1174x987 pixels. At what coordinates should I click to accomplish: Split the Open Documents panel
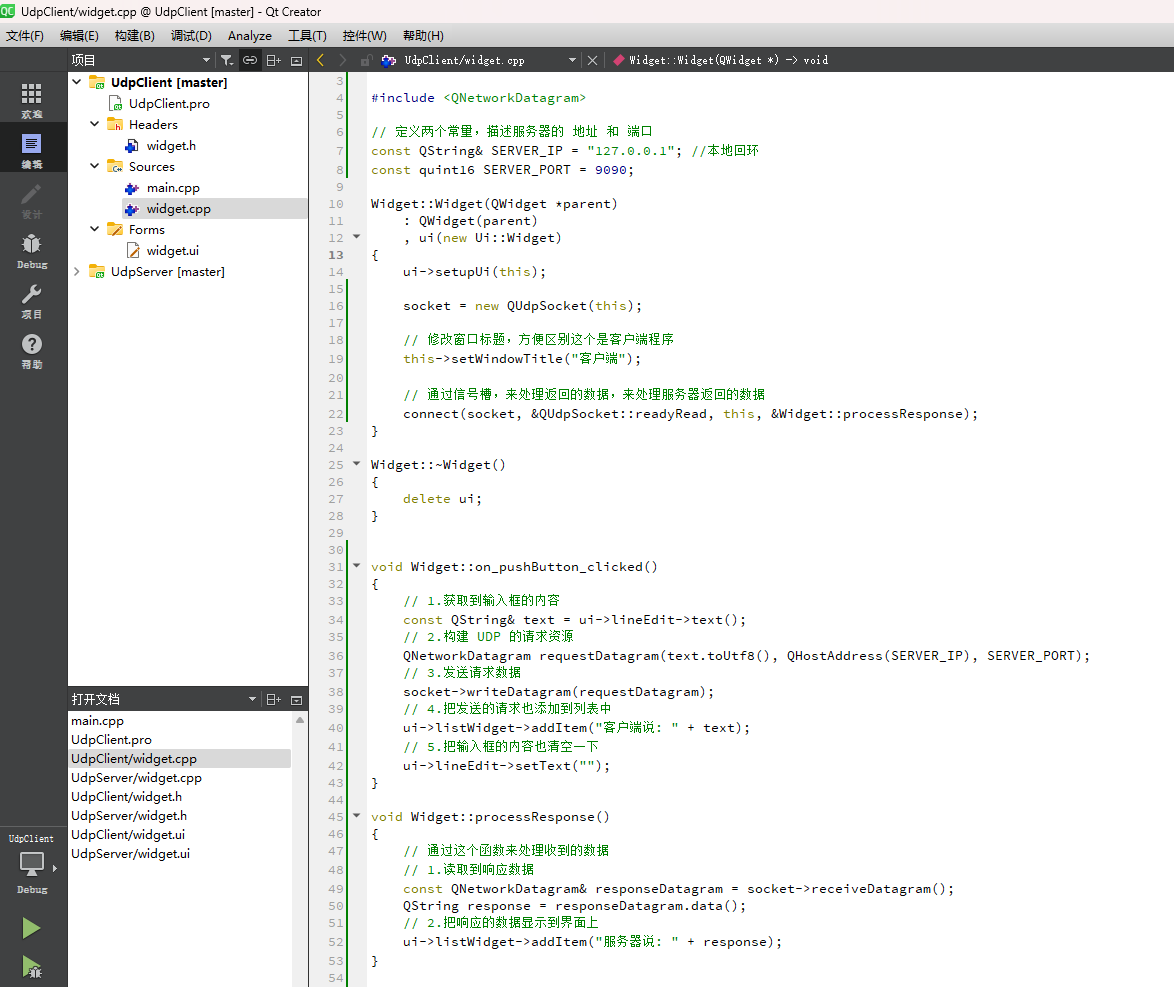273,699
